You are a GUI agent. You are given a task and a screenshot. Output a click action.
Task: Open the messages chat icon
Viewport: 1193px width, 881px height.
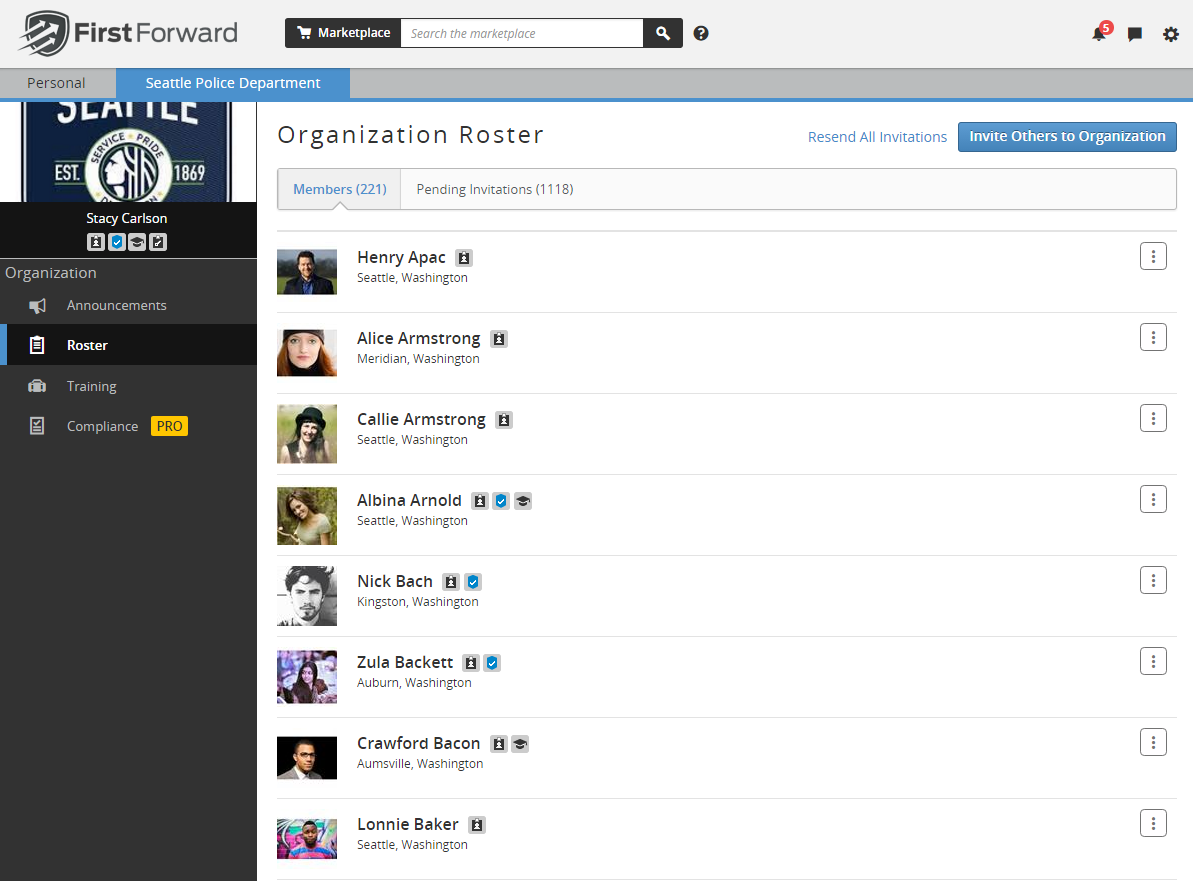[x=1134, y=34]
